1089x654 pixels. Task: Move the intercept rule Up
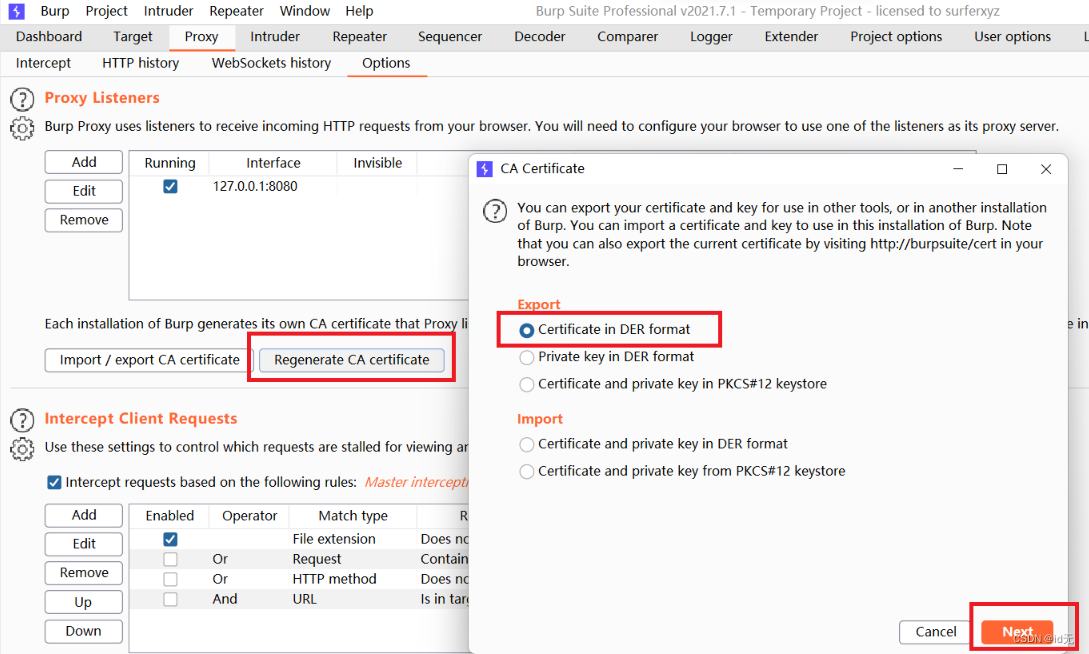[84, 602]
